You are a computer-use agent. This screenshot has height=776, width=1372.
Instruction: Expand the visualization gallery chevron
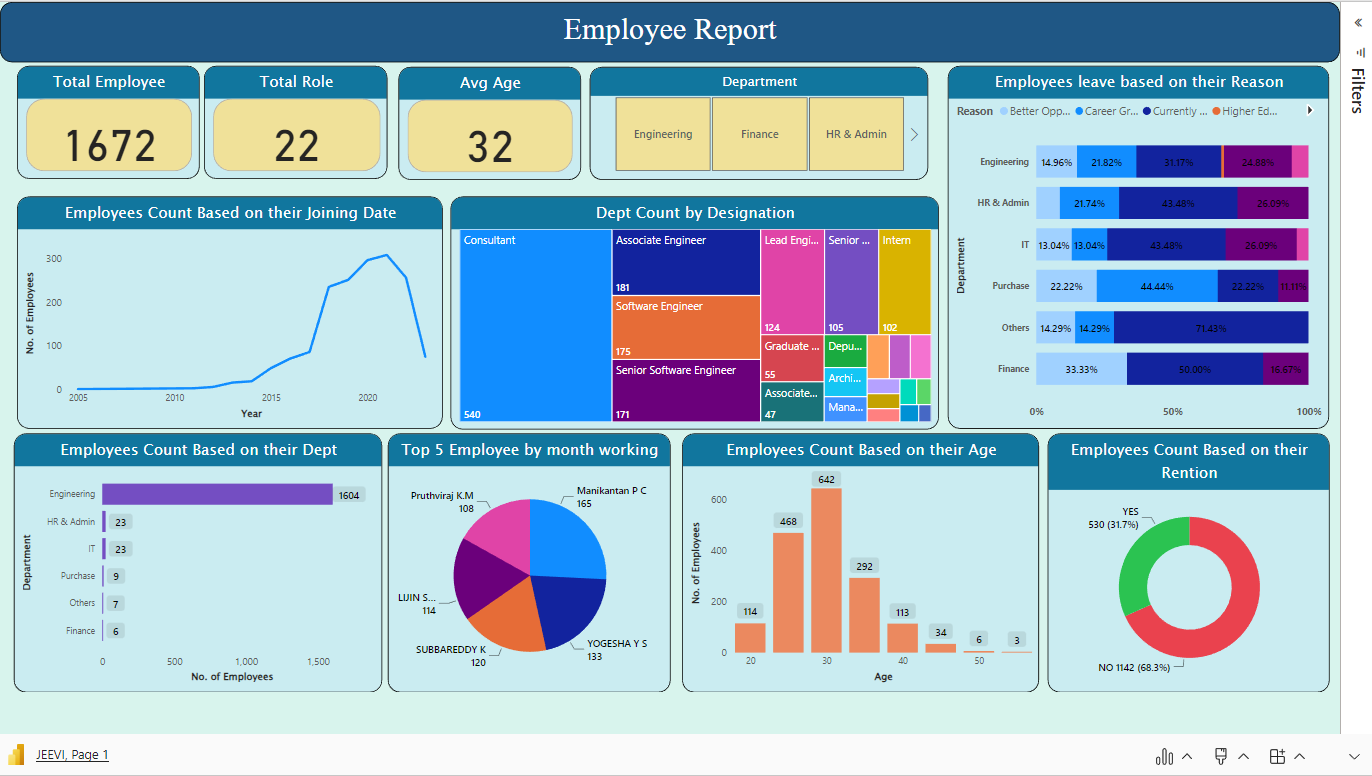(x=1186, y=756)
